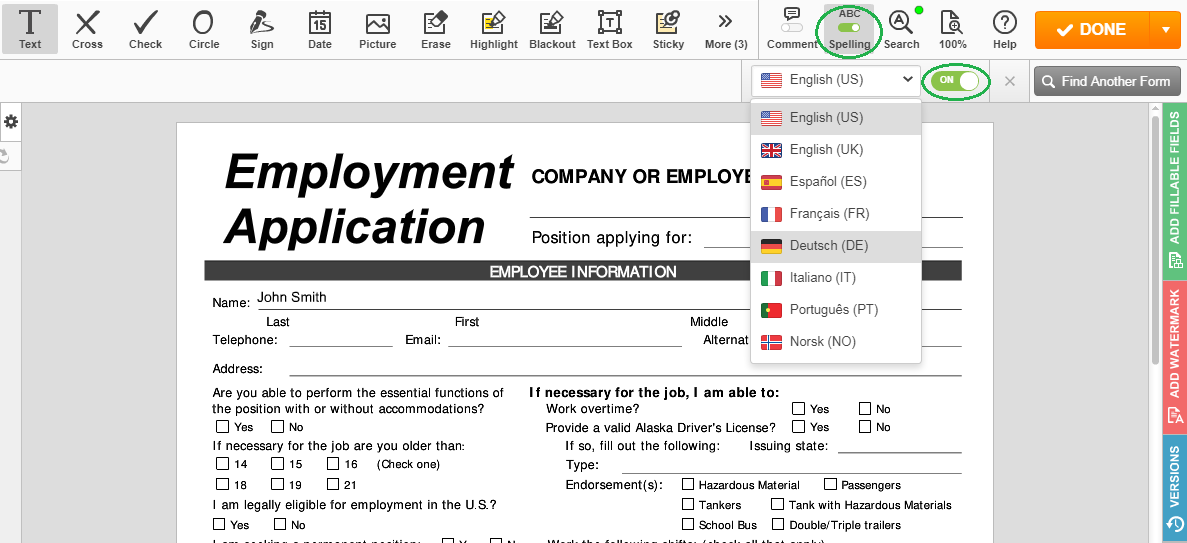Image resolution: width=1187 pixels, height=543 pixels.
Task: Open Help
Action: click(1005, 30)
